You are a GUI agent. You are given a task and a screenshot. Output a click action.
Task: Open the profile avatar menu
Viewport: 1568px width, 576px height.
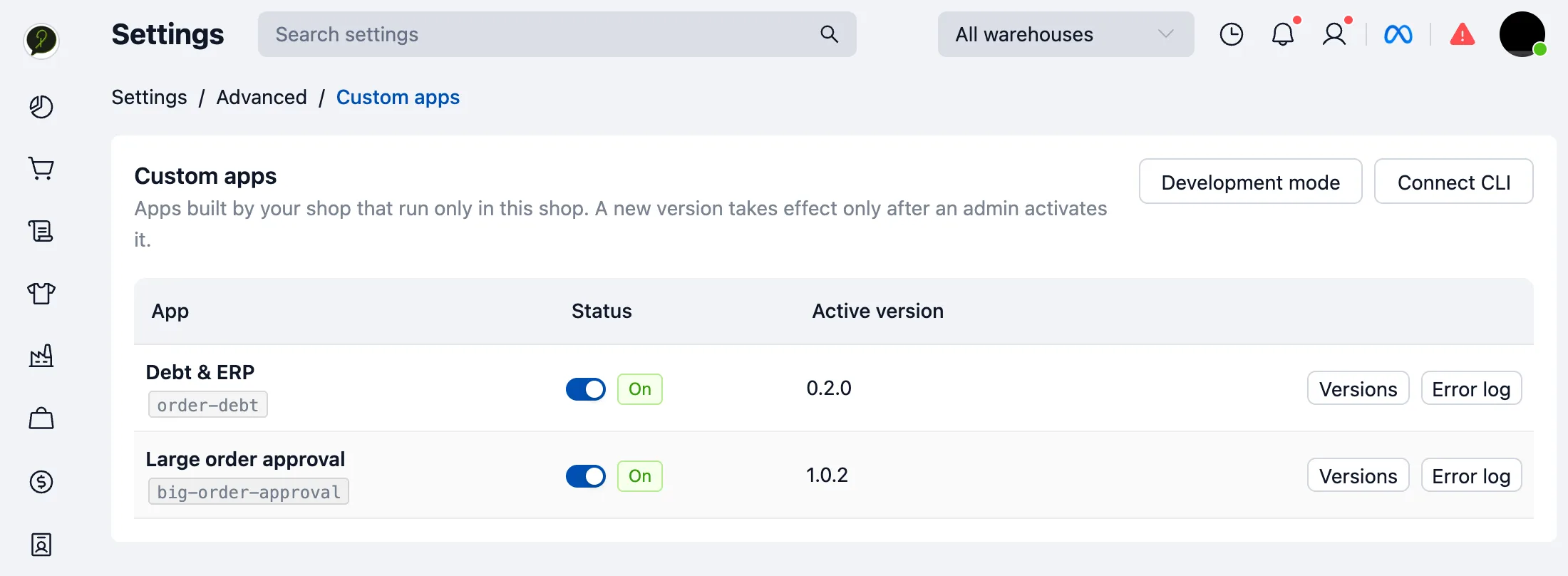(1522, 34)
